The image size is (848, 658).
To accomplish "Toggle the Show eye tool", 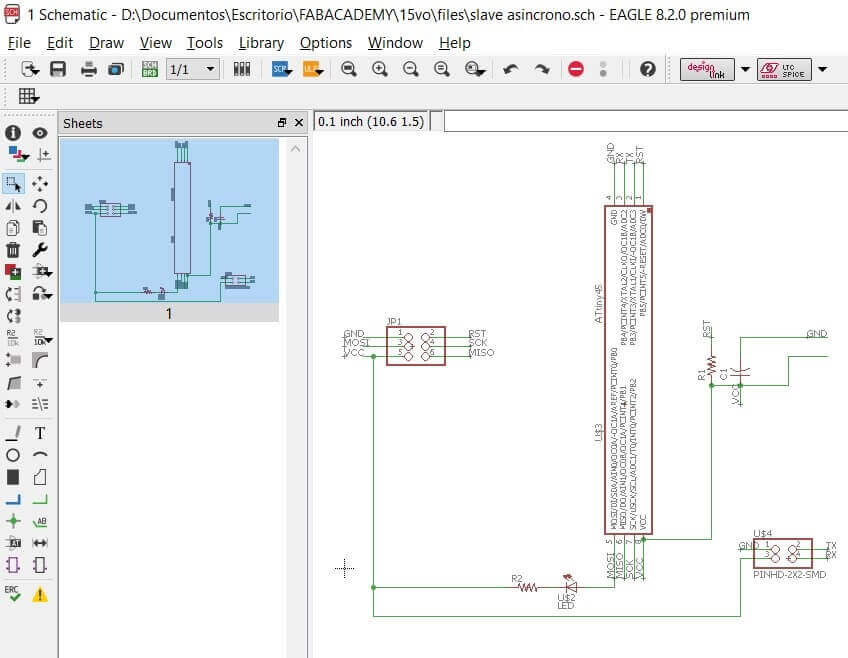I will point(40,133).
